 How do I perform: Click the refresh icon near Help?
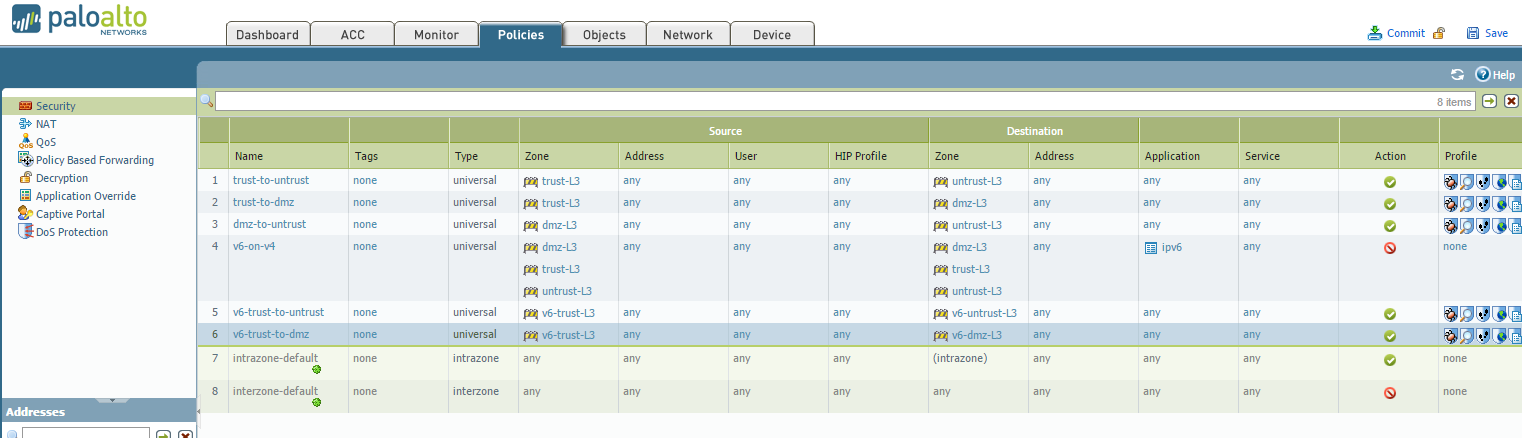[1457, 75]
